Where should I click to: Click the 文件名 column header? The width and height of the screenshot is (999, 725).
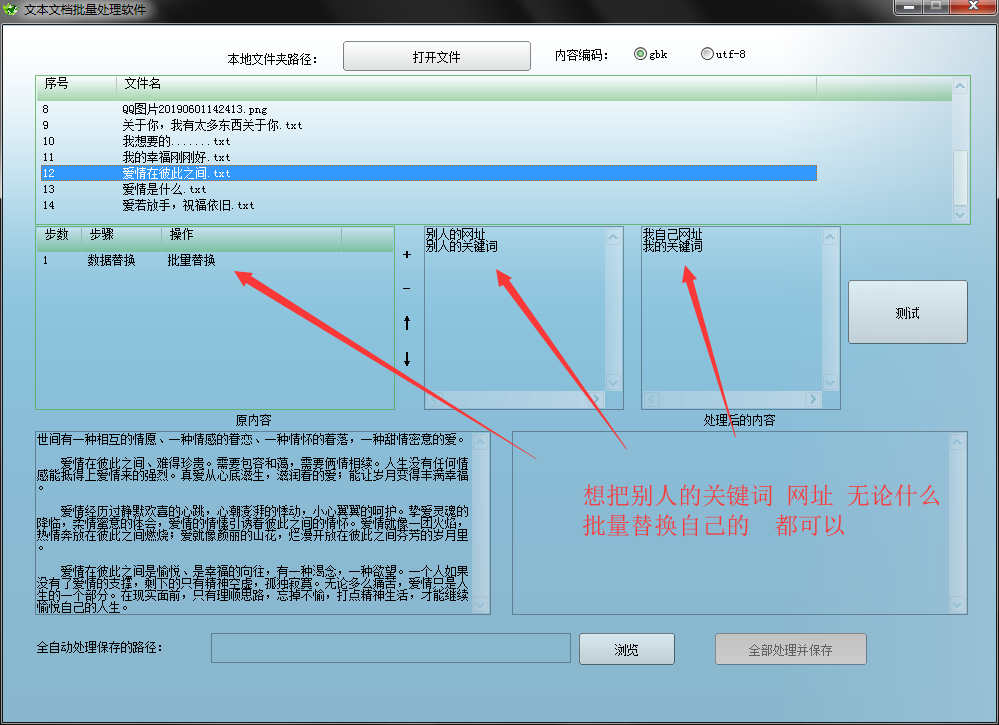pos(142,83)
